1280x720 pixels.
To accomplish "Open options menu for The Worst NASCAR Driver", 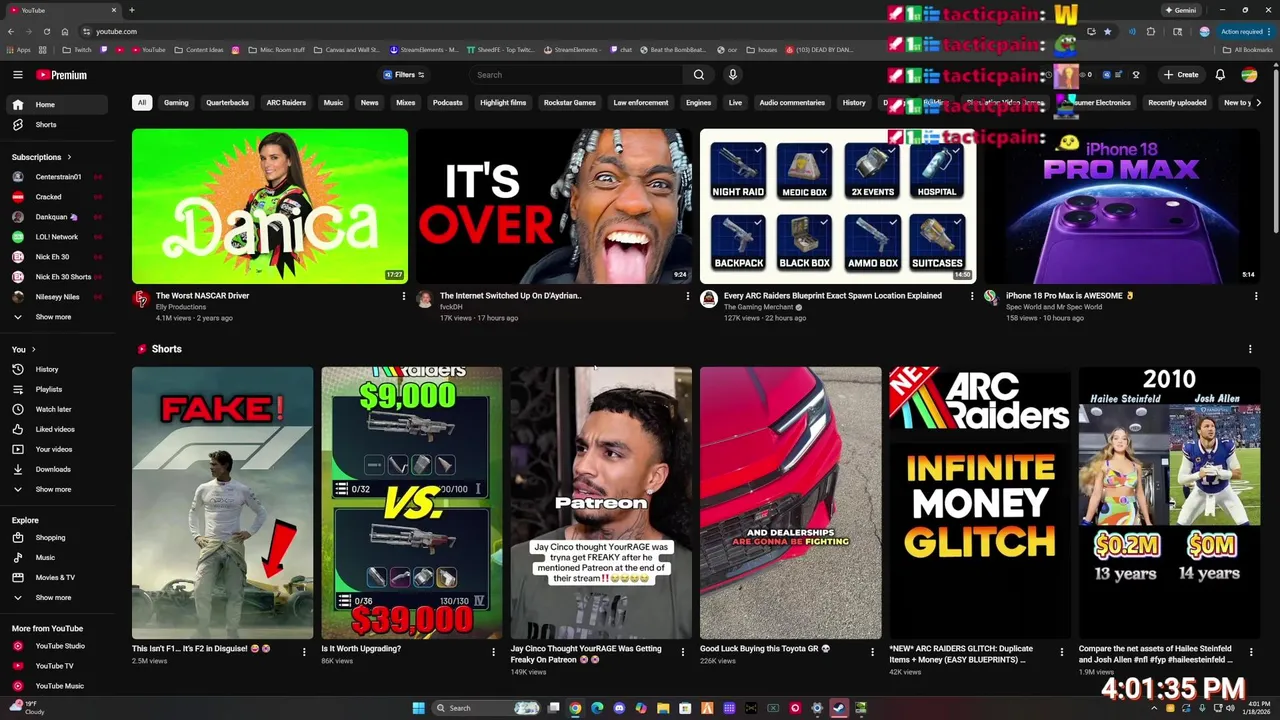I will point(404,296).
